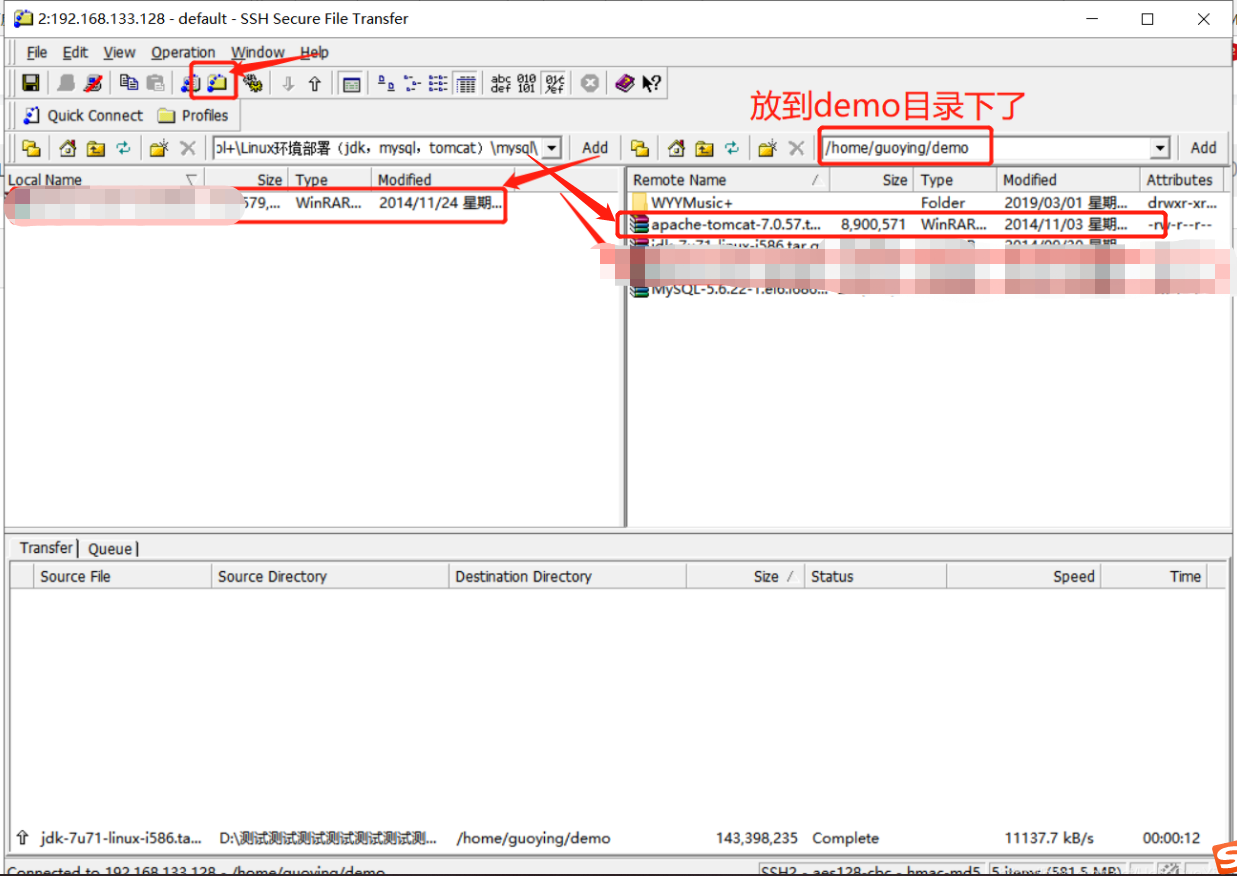This screenshot has height=876, width=1237.
Task: Open the Profiles button
Action: (193, 115)
